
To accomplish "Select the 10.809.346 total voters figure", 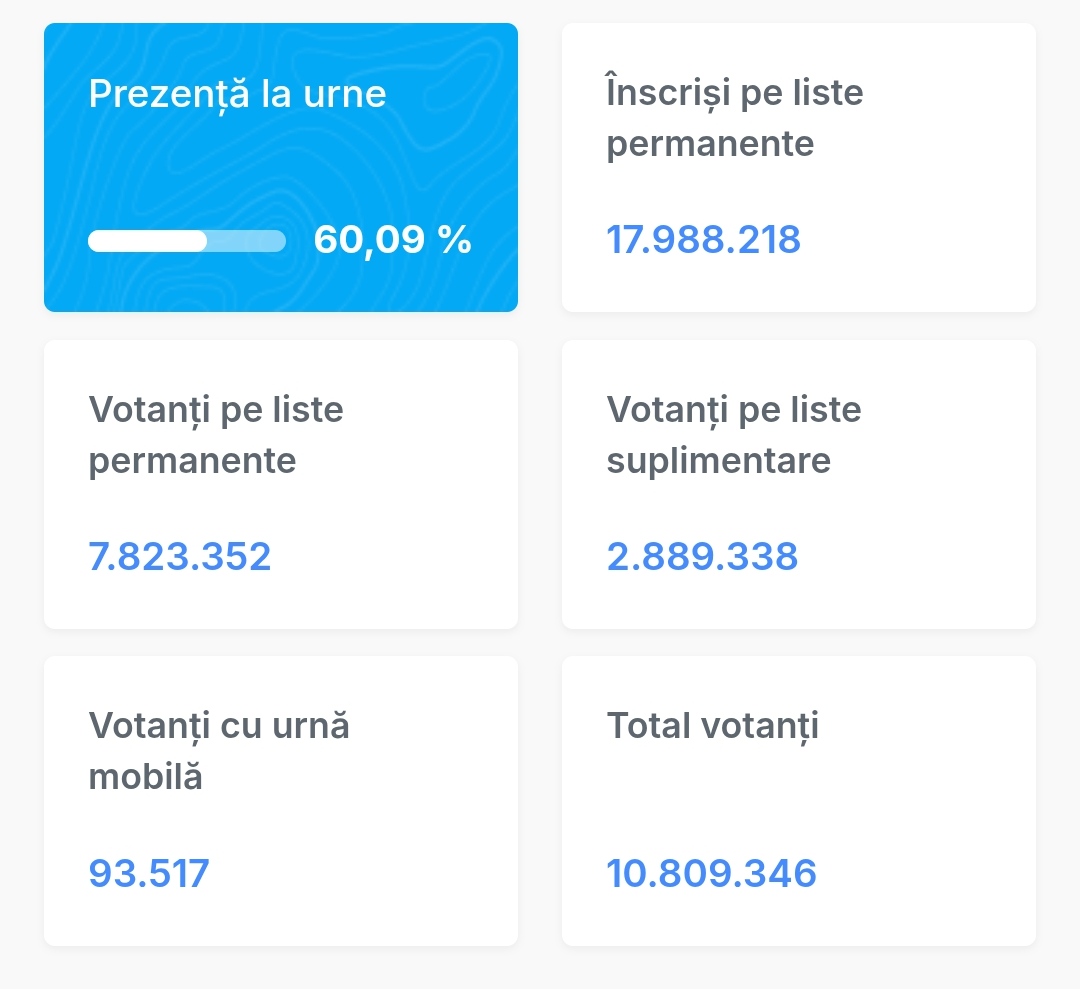I will pyautogui.click(x=711, y=873).
